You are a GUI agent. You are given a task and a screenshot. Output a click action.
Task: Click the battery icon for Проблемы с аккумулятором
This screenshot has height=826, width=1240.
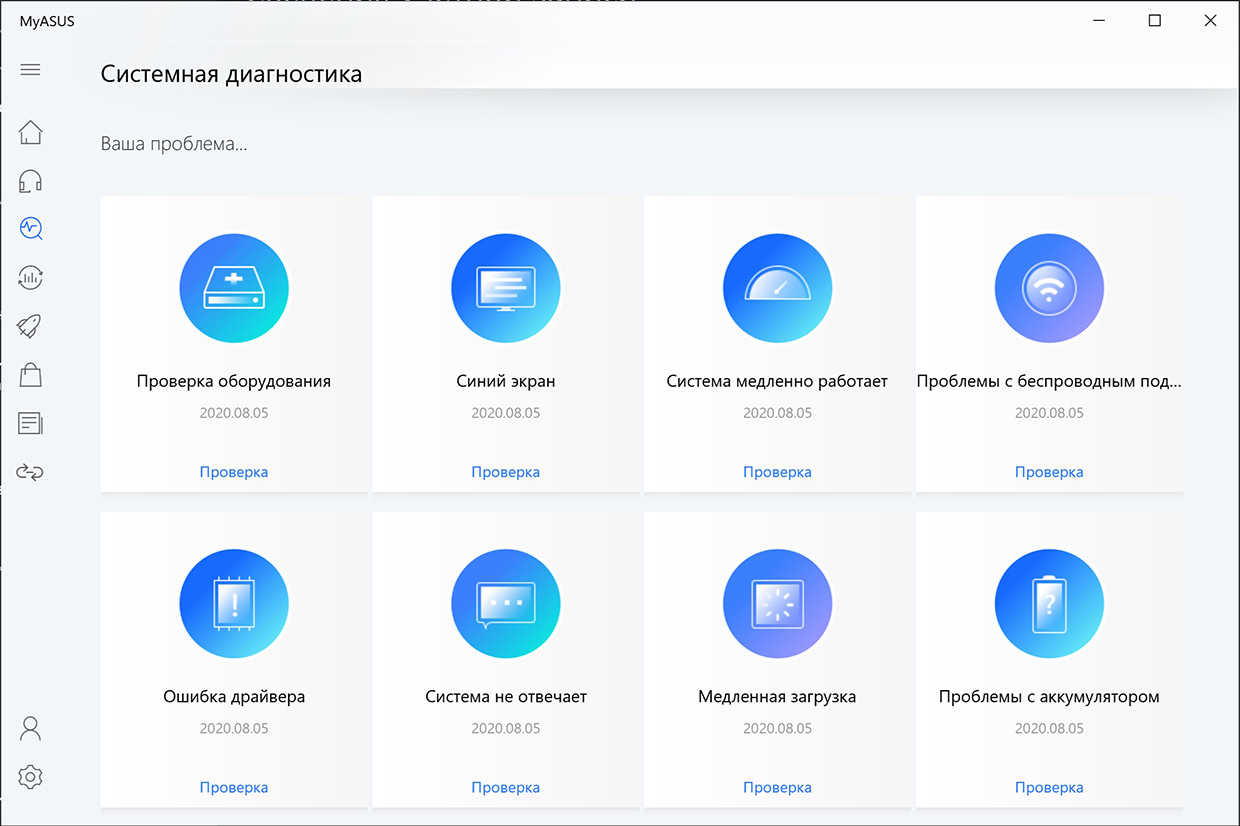[x=1049, y=604]
